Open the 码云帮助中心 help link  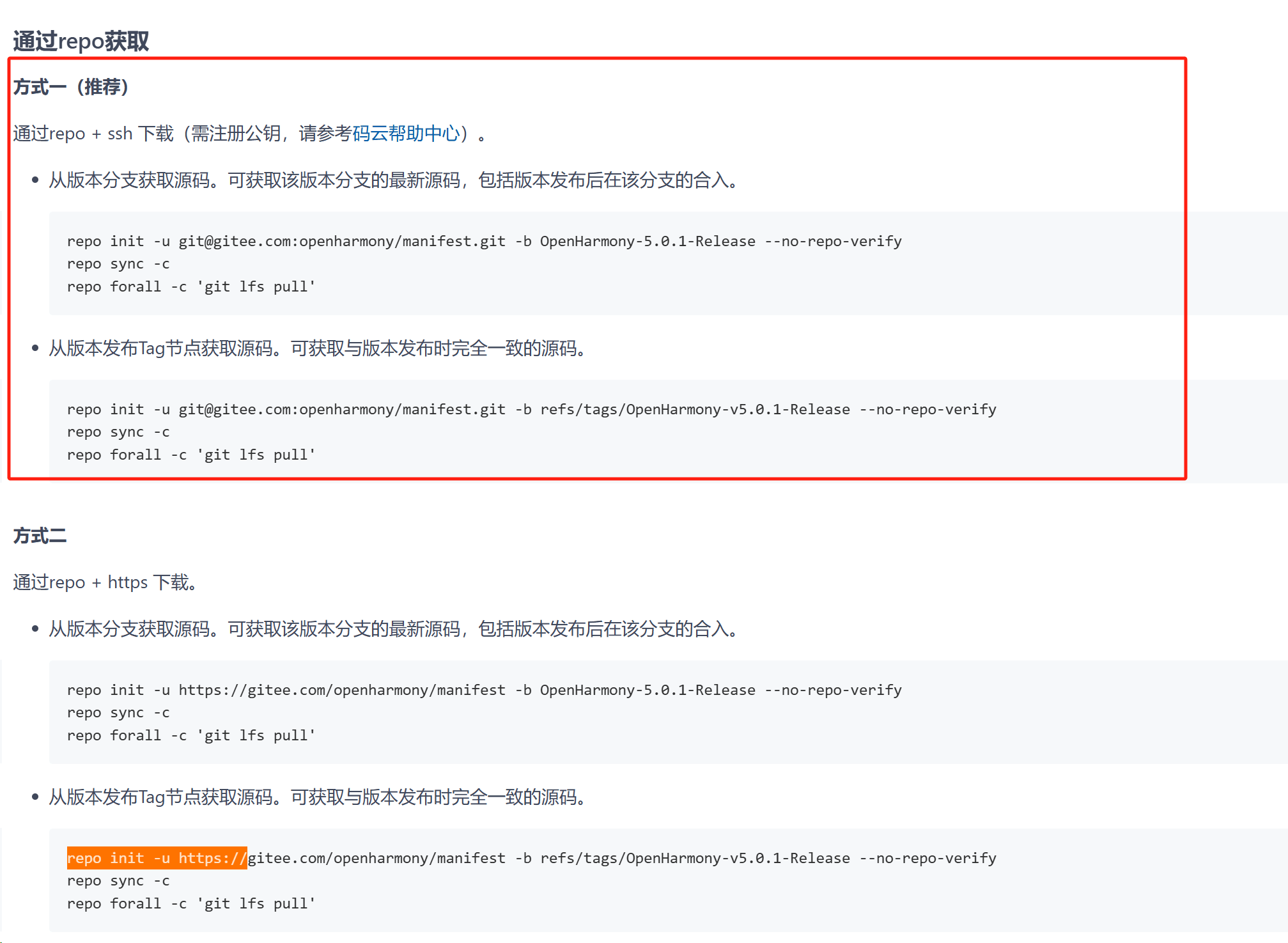point(405,134)
